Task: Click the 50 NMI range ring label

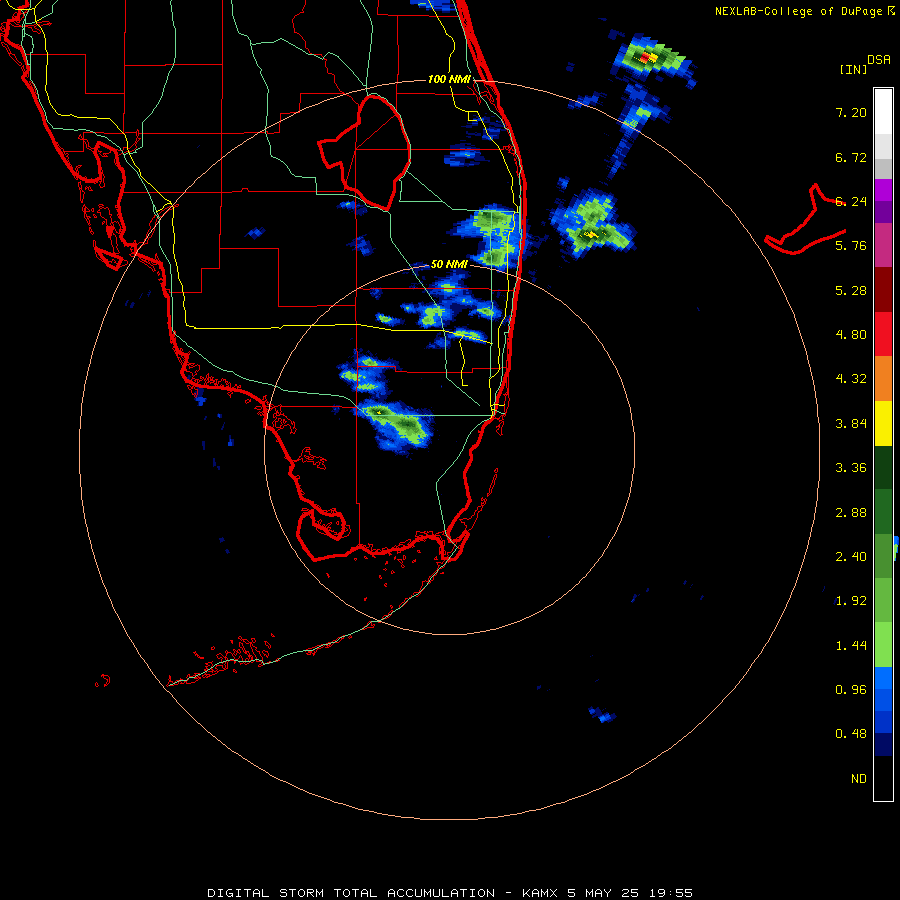Action: click(449, 264)
